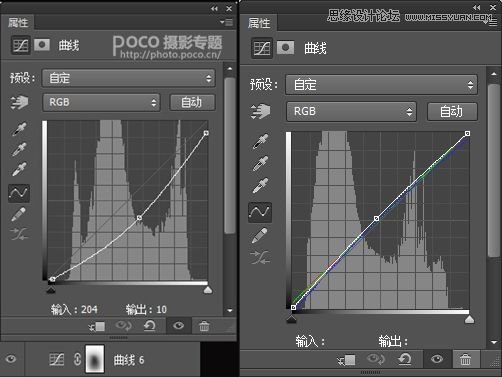Reset adjustment defaults in left panel
The height and width of the screenshot is (377, 502).
pyautogui.click(x=150, y=325)
